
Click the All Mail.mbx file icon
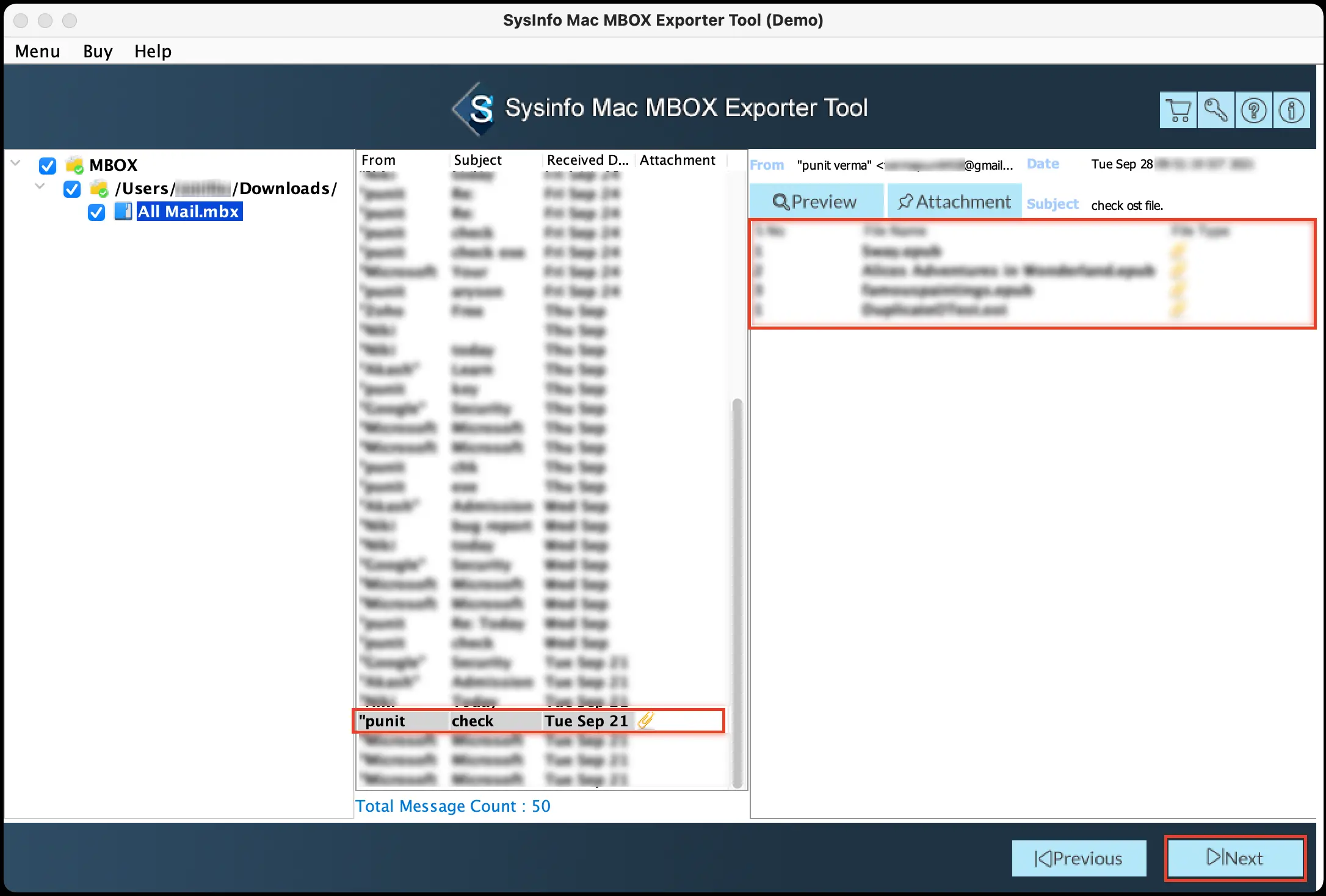click(x=123, y=212)
